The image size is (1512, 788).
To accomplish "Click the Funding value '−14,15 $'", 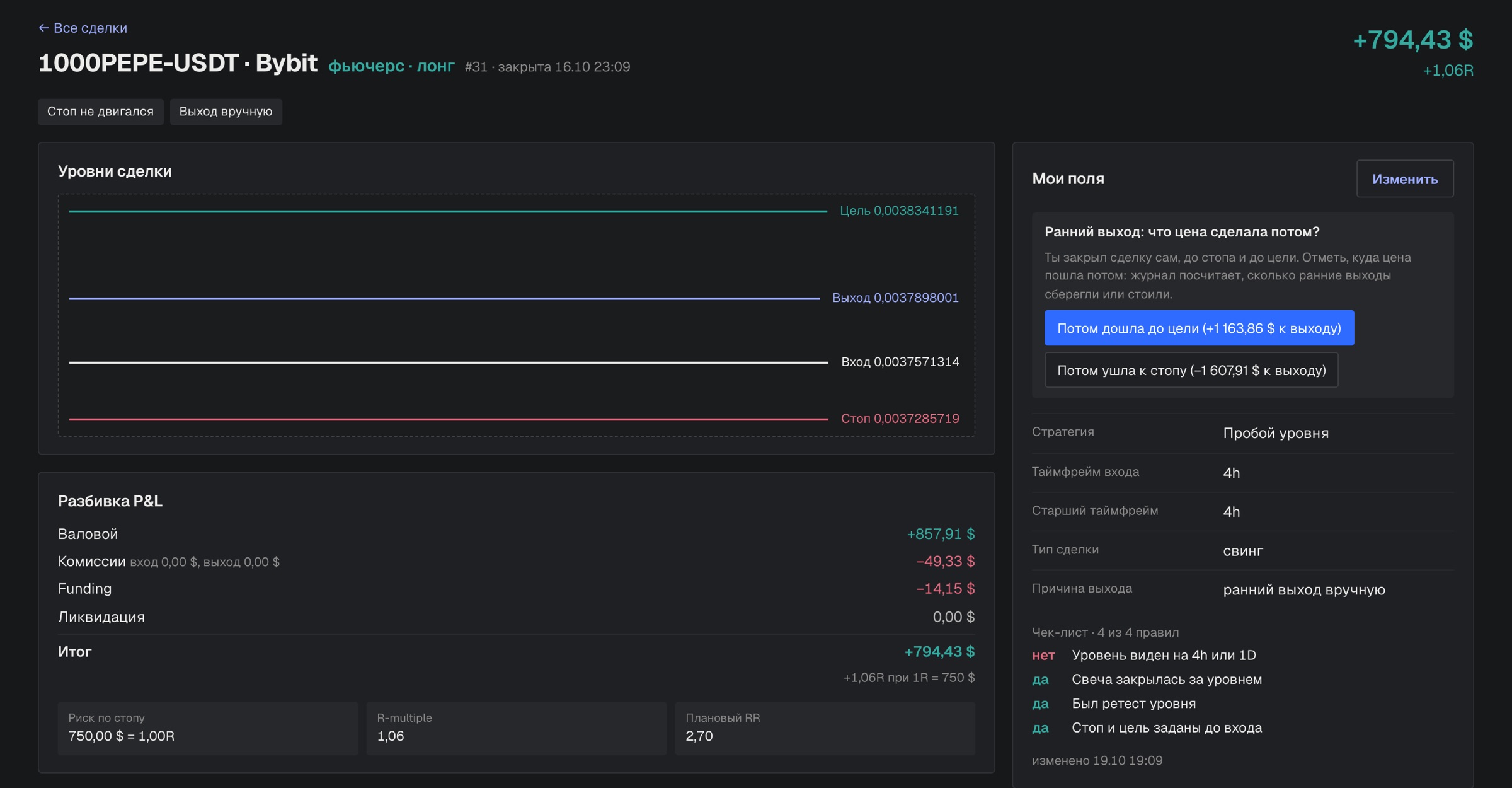I will [x=946, y=589].
